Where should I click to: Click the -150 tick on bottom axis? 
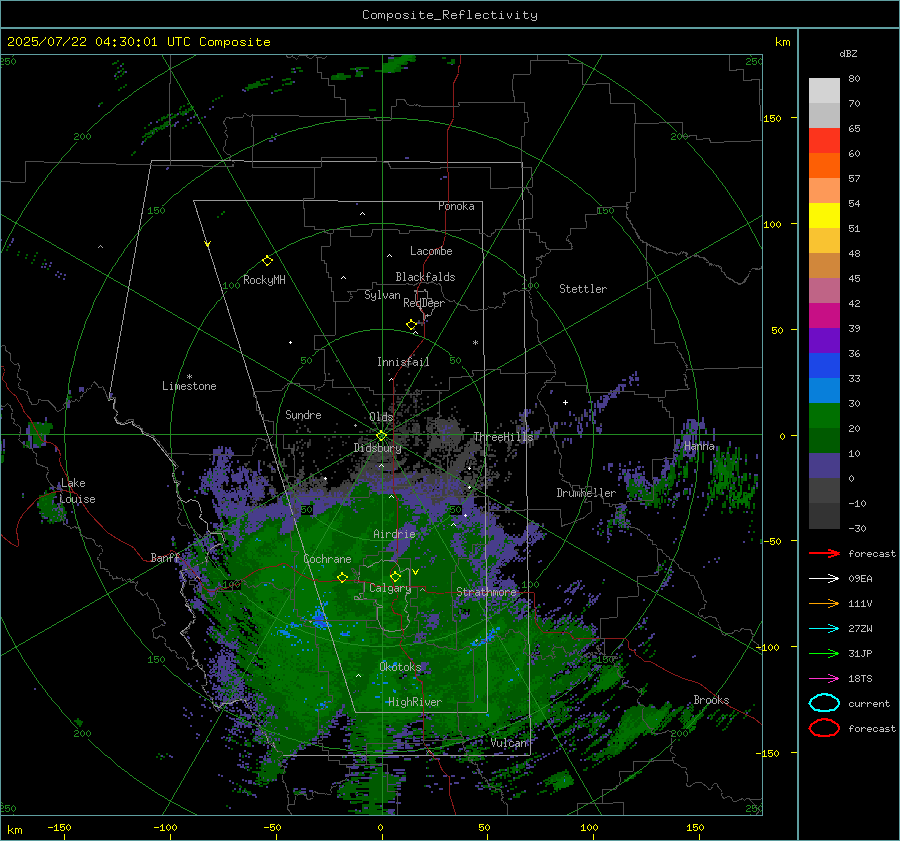[59, 828]
